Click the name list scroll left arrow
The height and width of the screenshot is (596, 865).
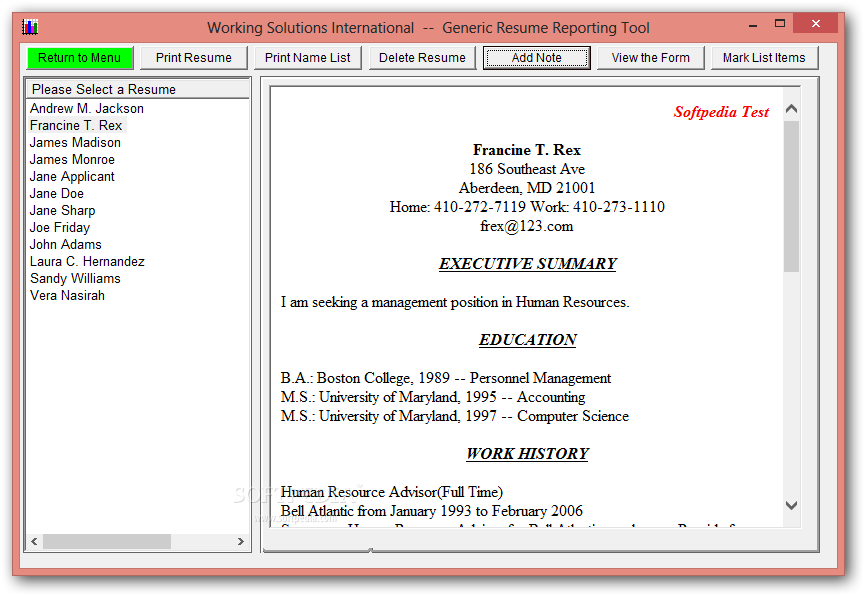point(34,541)
